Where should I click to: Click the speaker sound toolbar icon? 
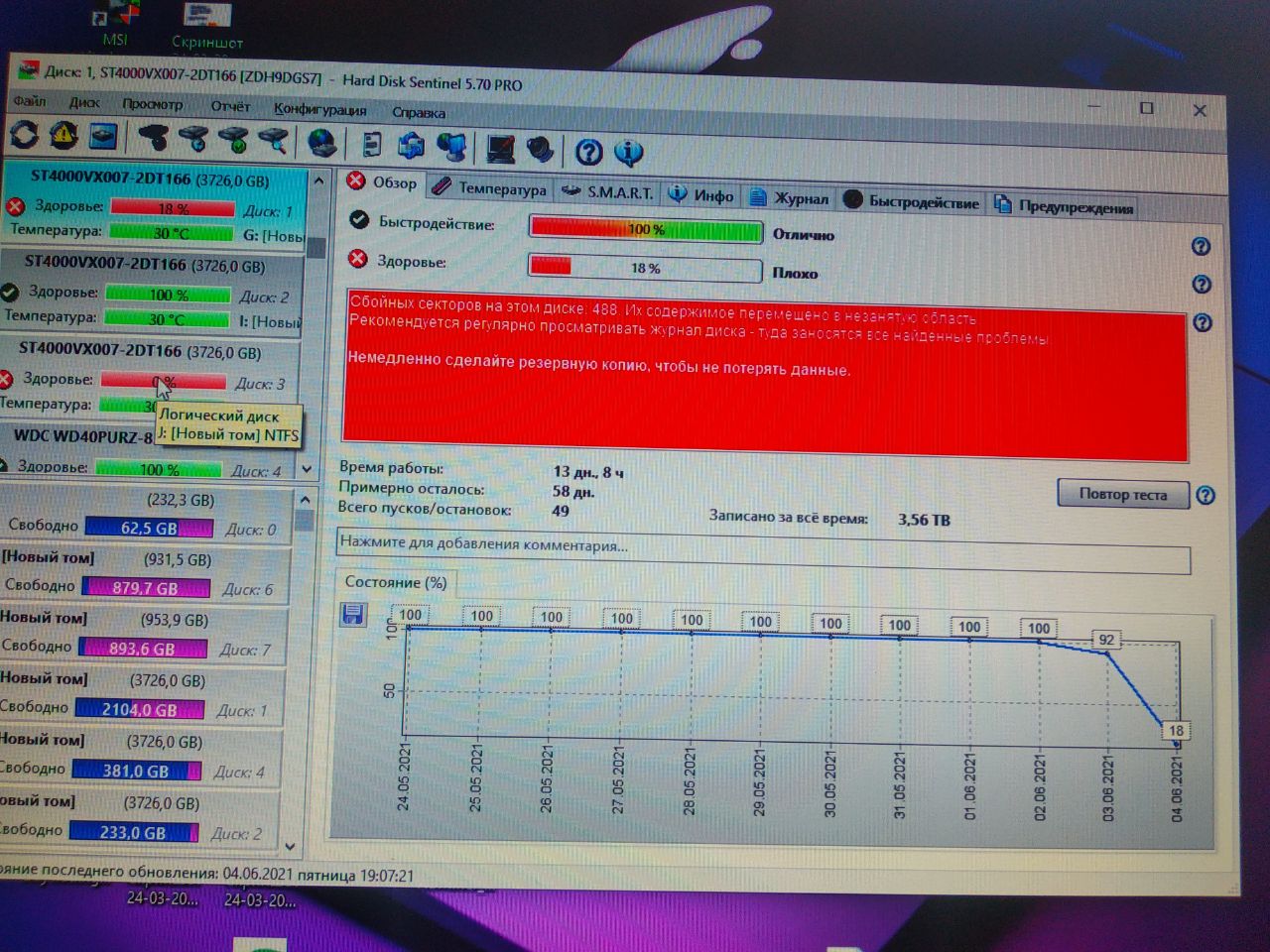pos(540,150)
